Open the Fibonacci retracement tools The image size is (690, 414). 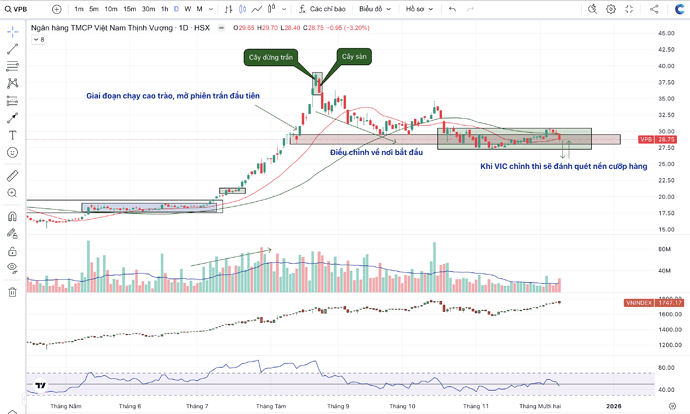(x=12, y=66)
